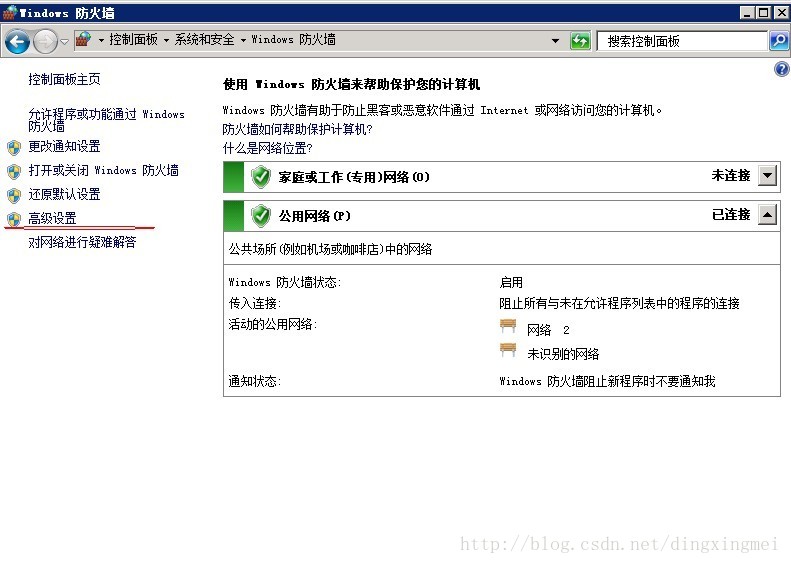
Task: Open dropdown arrow before 控制面板 breadcrumb
Action: click(101, 40)
